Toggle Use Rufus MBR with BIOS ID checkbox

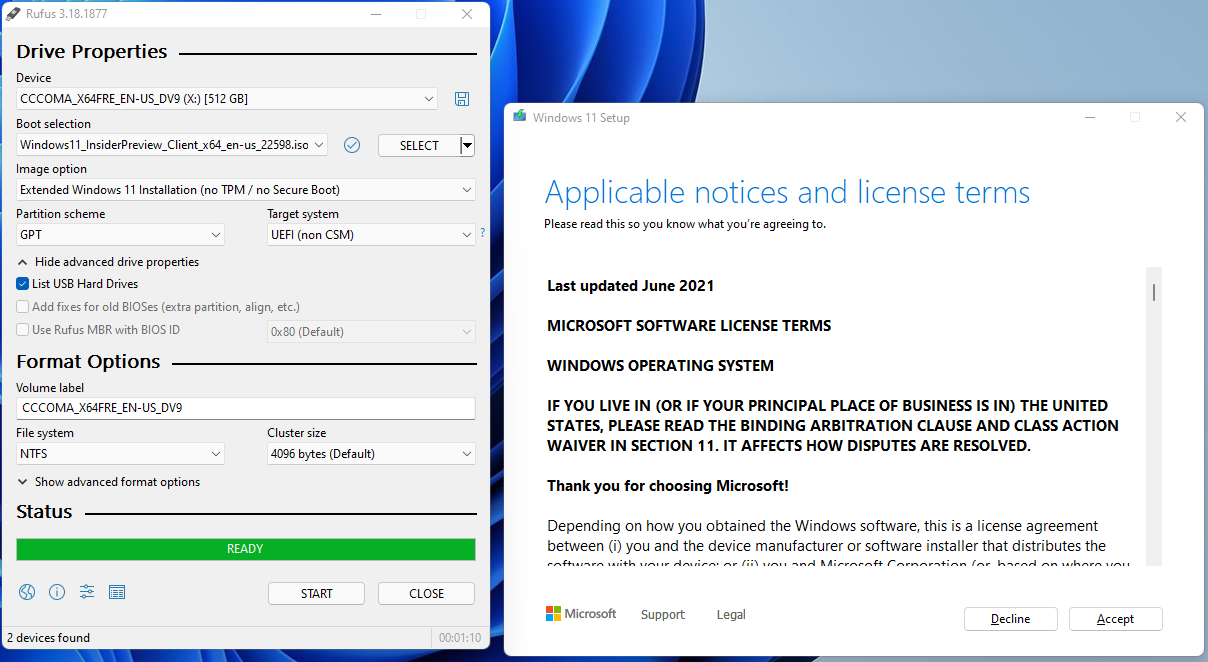(23, 330)
